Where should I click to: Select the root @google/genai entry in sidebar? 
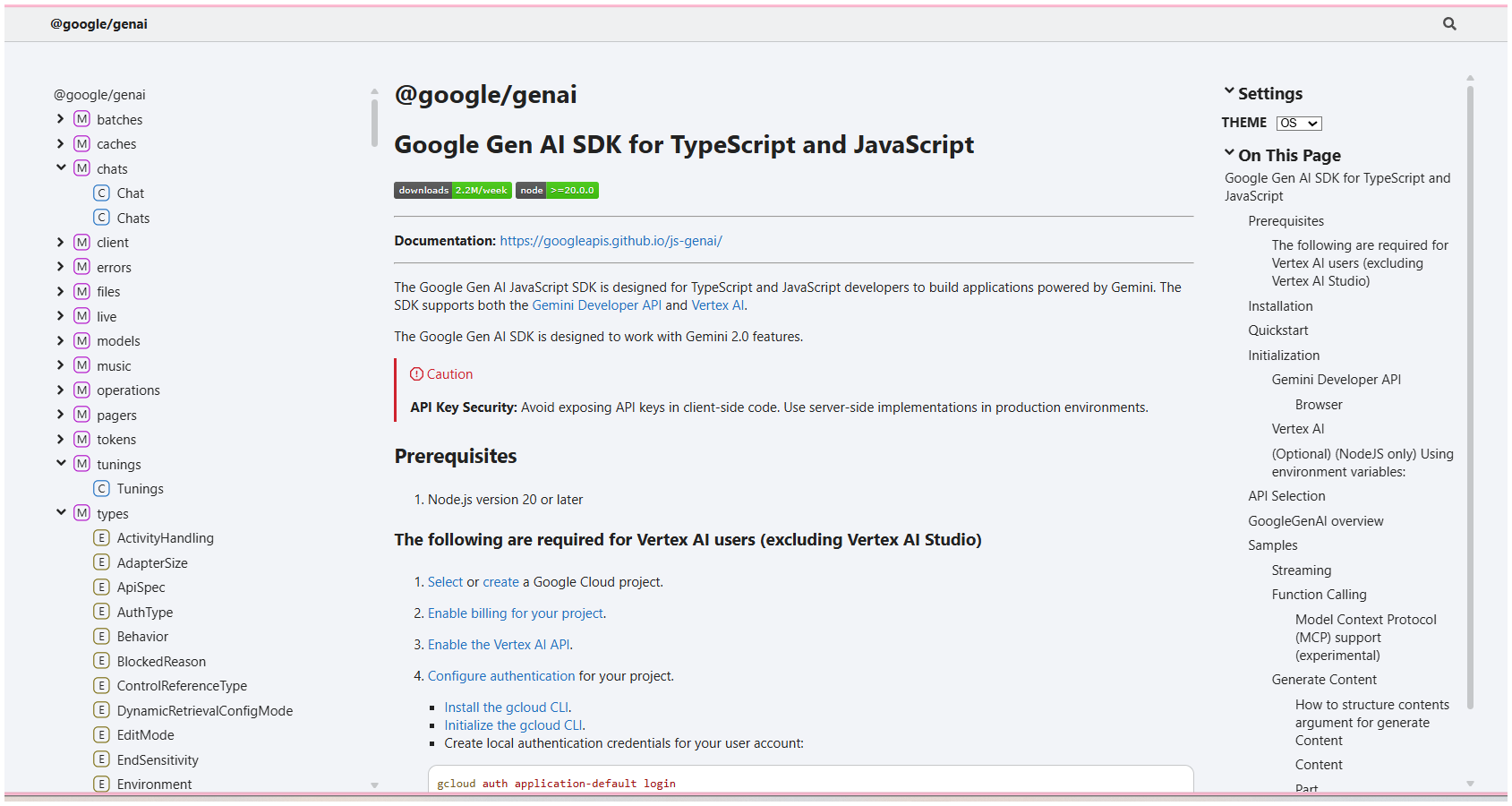pyautogui.click(x=99, y=95)
